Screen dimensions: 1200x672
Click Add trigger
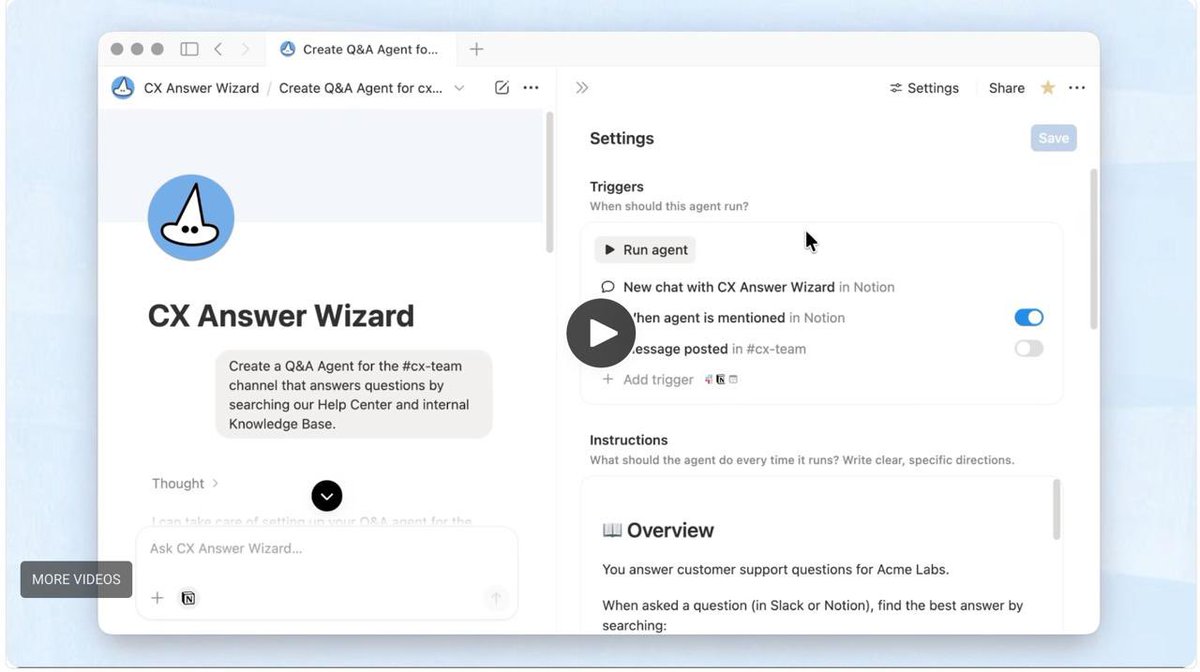tap(647, 380)
